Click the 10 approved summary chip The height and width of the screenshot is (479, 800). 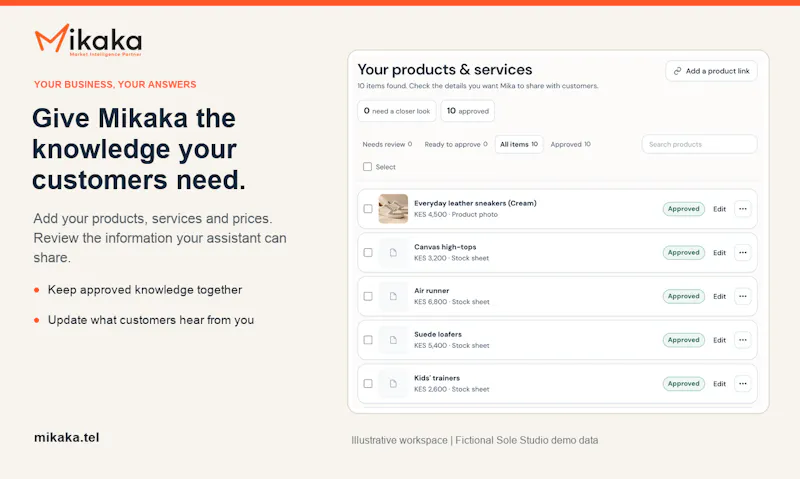click(x=468, y=111)
